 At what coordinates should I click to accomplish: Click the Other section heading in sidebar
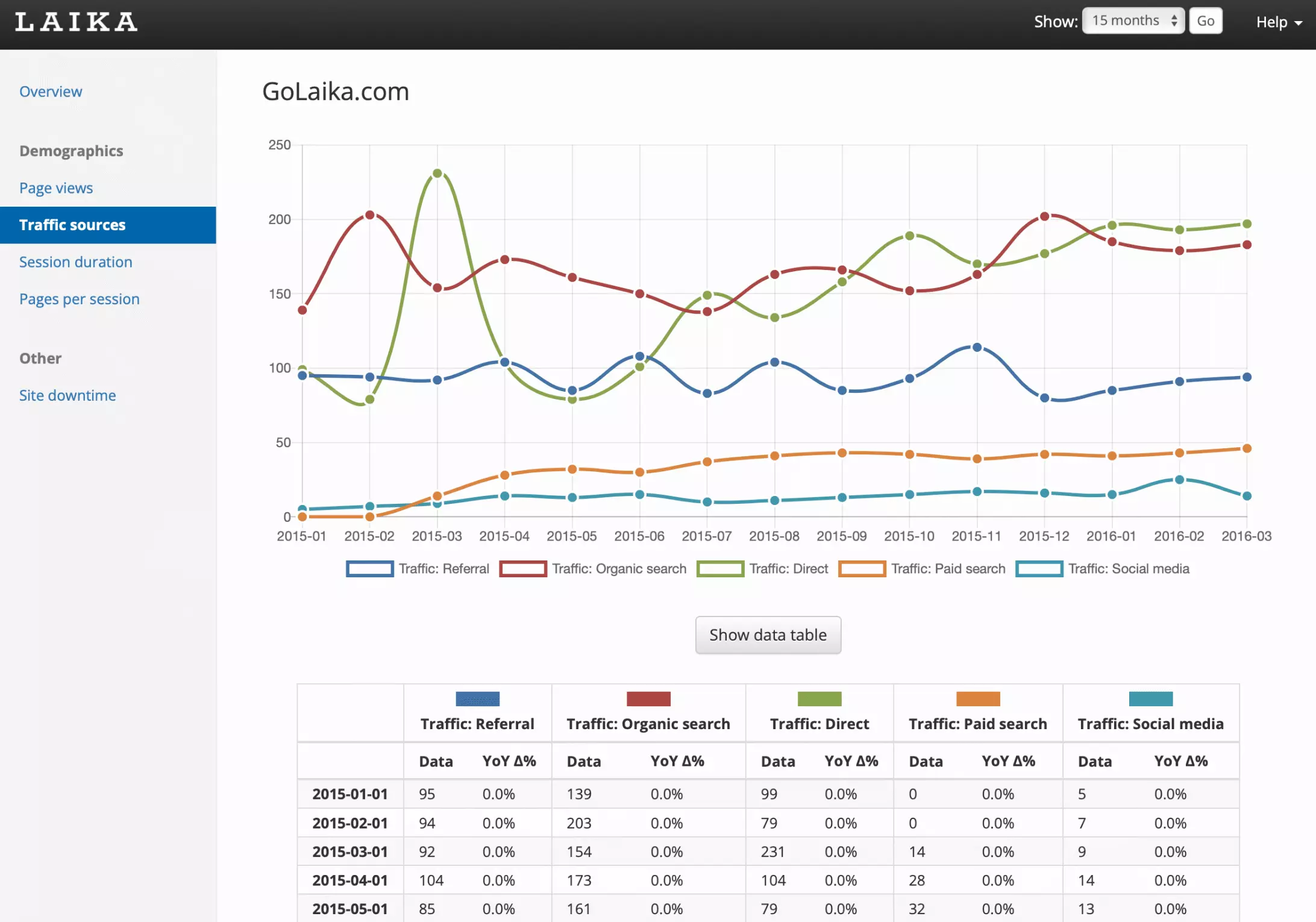(x=40, y=358)
